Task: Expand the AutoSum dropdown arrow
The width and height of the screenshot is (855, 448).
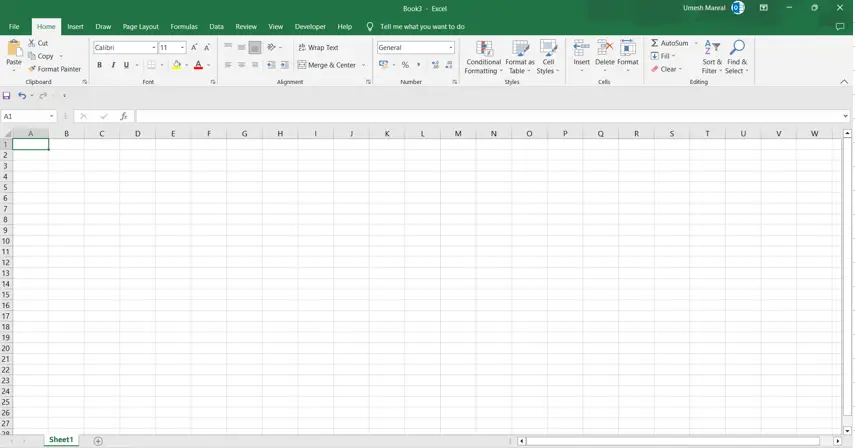Action: 696,43
